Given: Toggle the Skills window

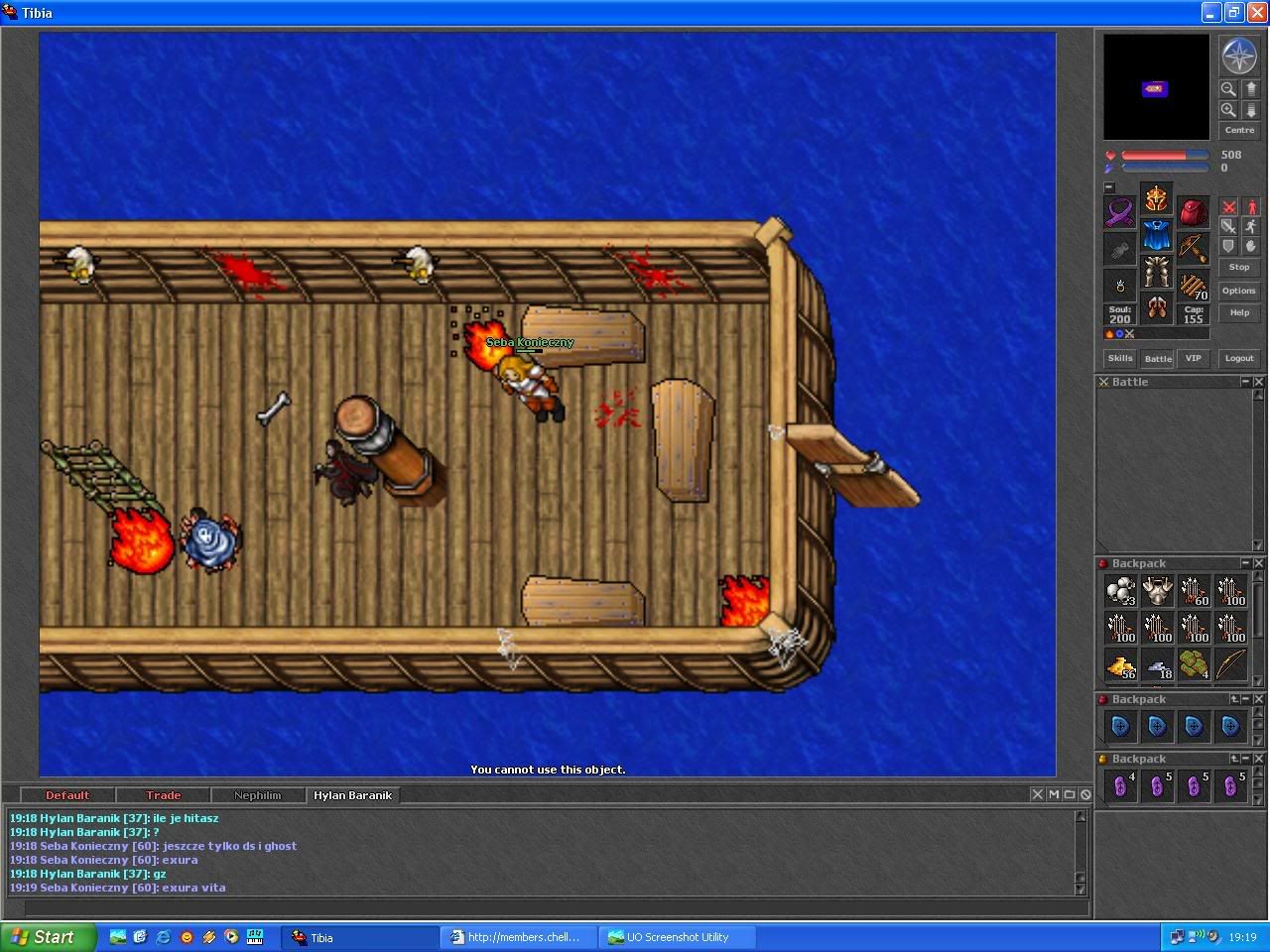Looking at the screenshot, I should coord(1120,358).
